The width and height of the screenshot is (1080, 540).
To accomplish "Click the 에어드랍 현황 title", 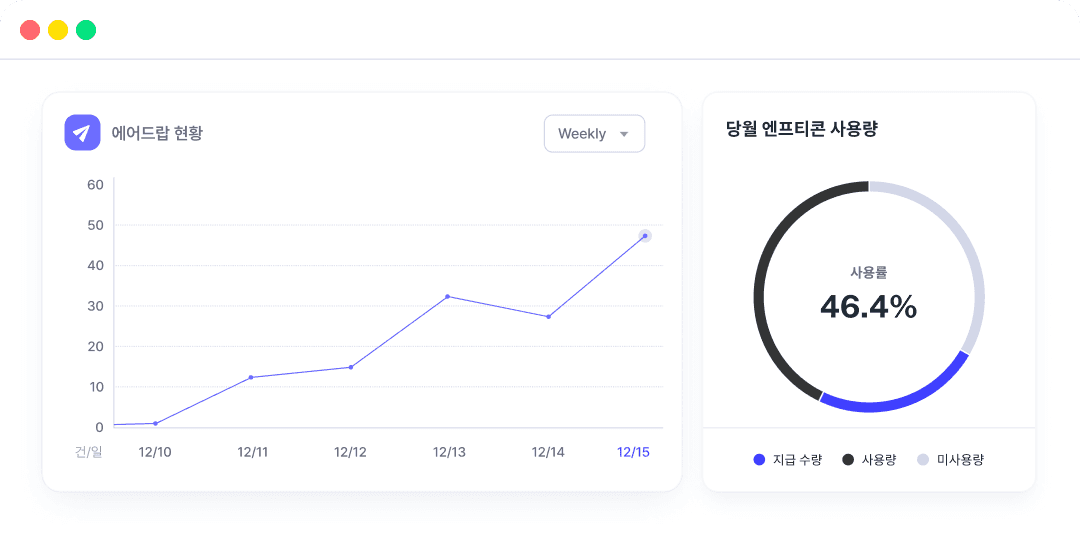I will pyautogui.click(x=157, y=133).
